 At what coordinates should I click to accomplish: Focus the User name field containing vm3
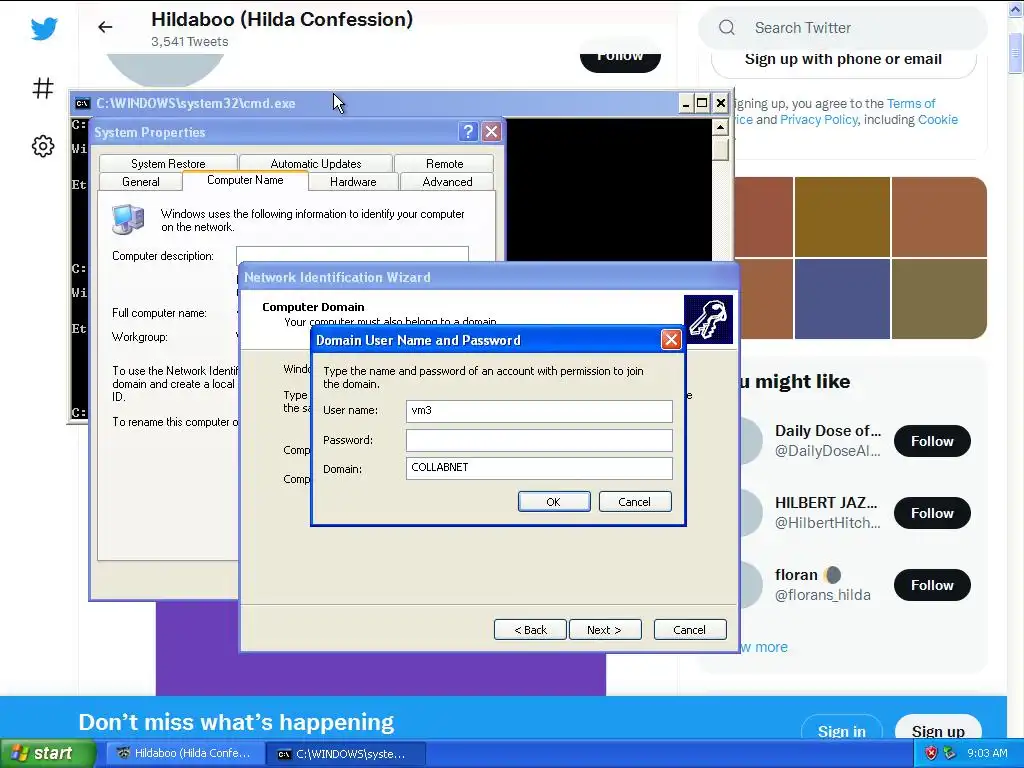(539, 411)
